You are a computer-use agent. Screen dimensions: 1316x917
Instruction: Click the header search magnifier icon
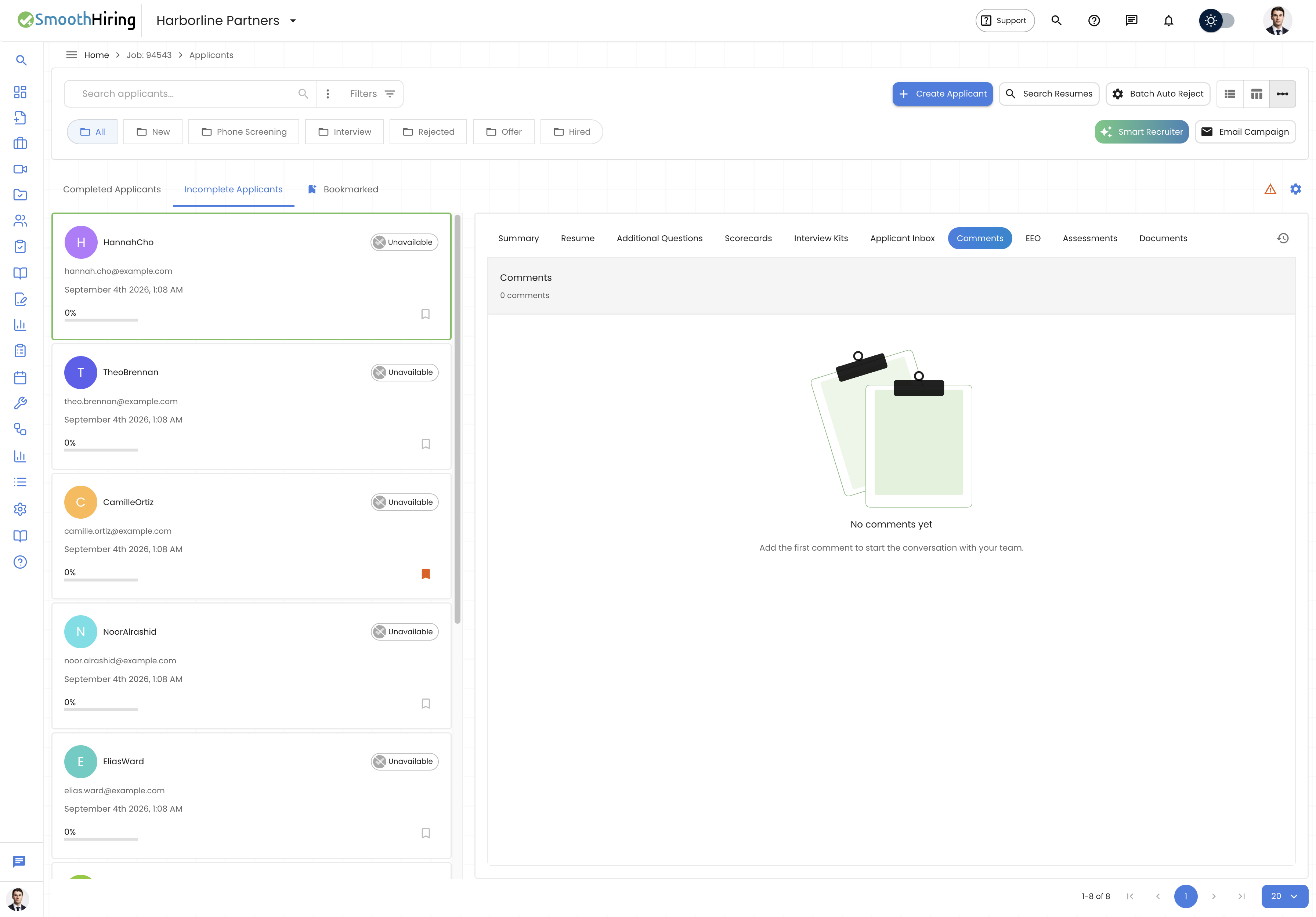pos(1056,21)
